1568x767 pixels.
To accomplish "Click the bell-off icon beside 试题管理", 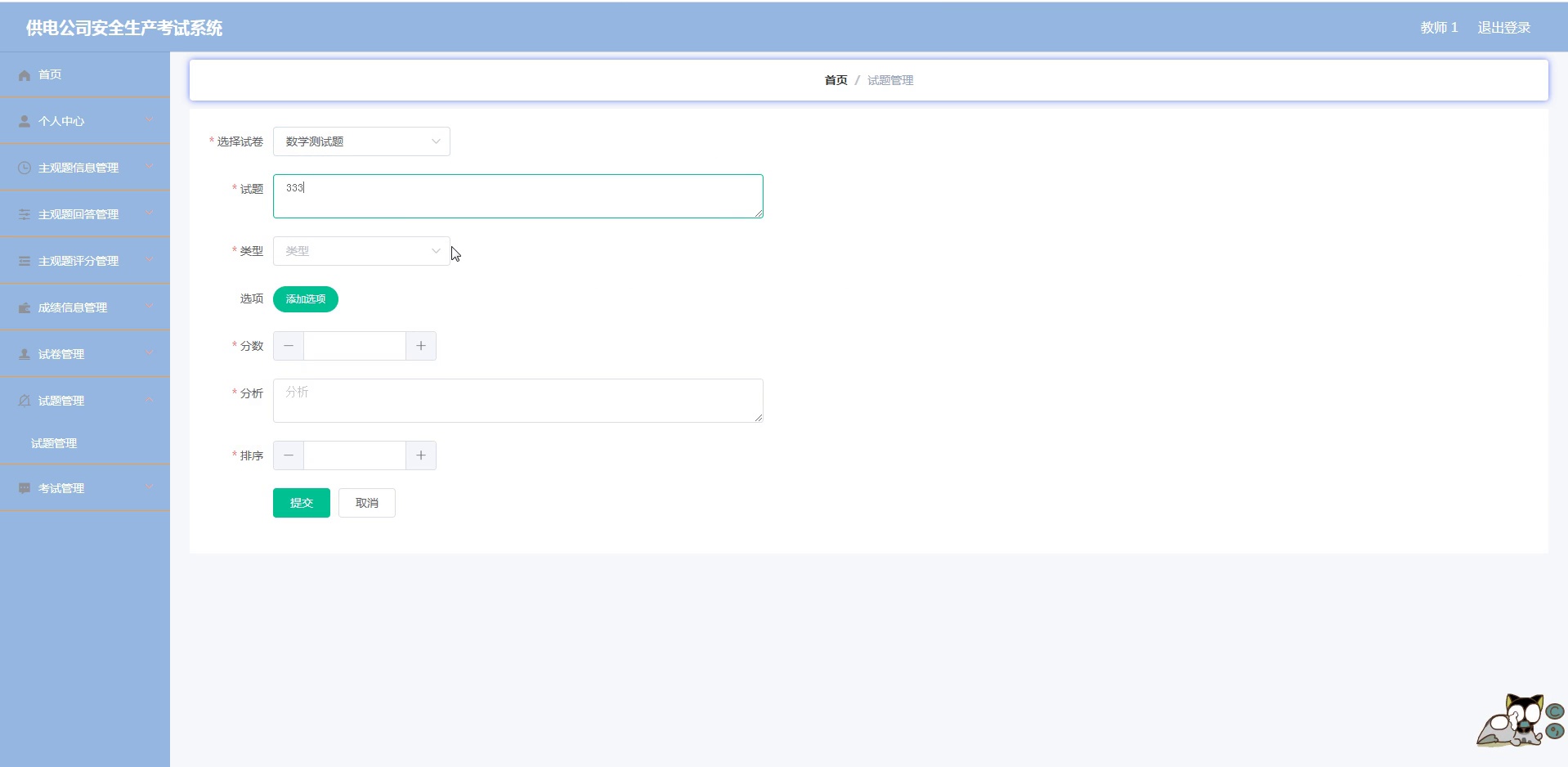I will click(x=25, y=401).
